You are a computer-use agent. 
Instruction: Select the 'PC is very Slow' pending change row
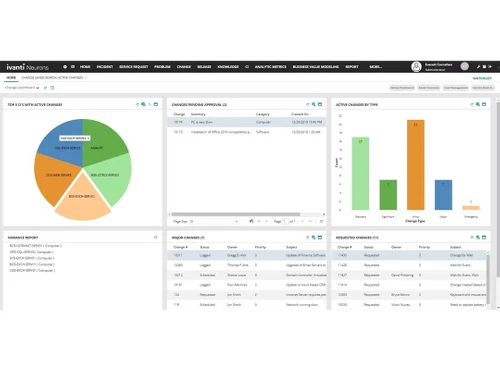247,122
